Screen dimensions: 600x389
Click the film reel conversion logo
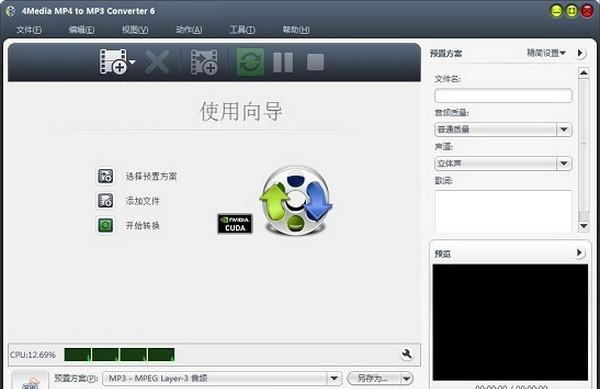coord(296,200)
